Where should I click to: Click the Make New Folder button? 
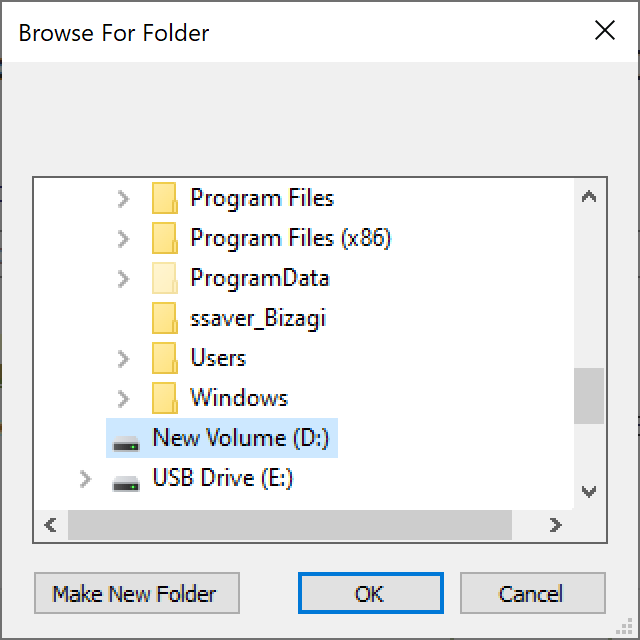click(137, 593)
